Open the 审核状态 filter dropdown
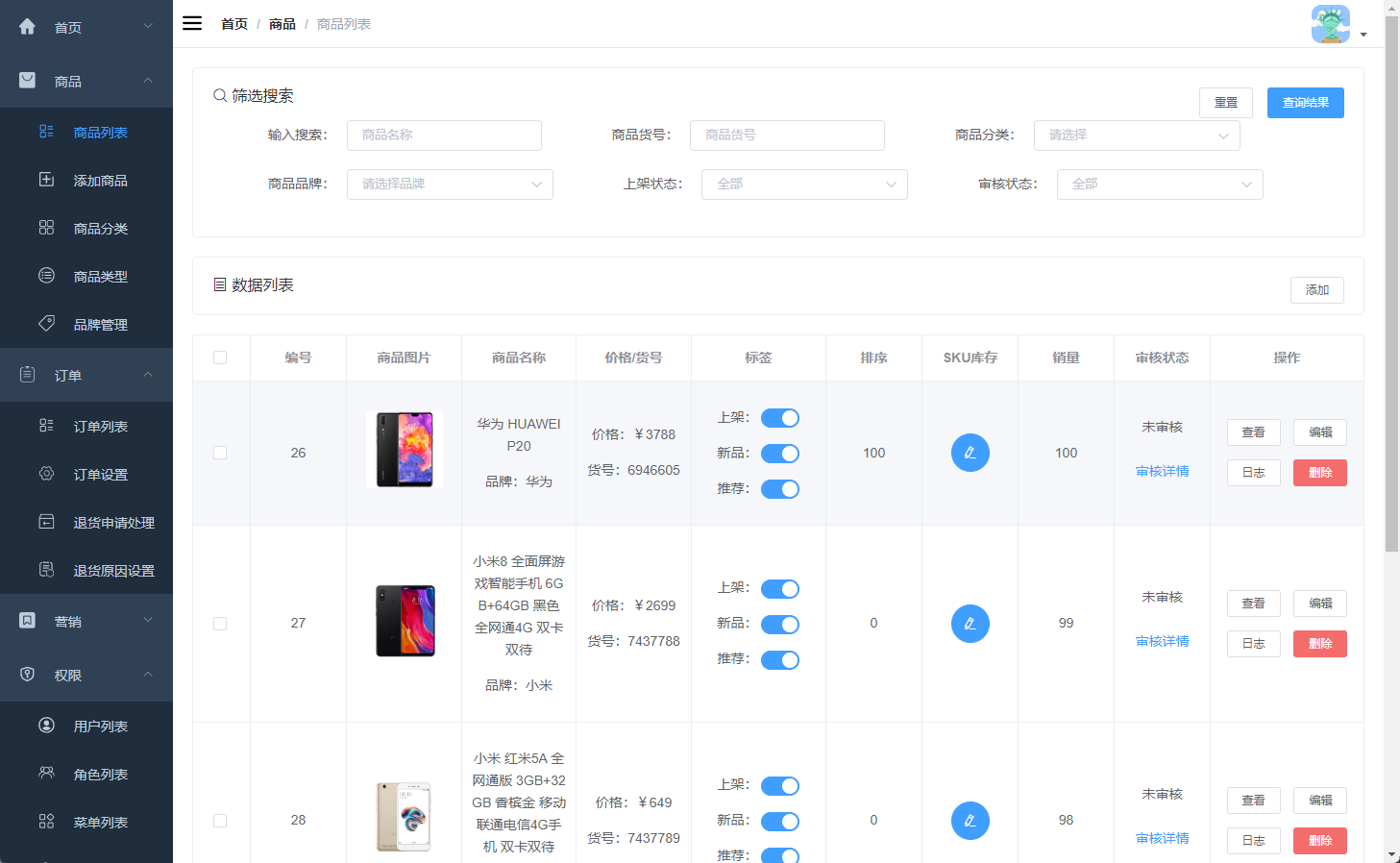 [x=1159, y=185]
